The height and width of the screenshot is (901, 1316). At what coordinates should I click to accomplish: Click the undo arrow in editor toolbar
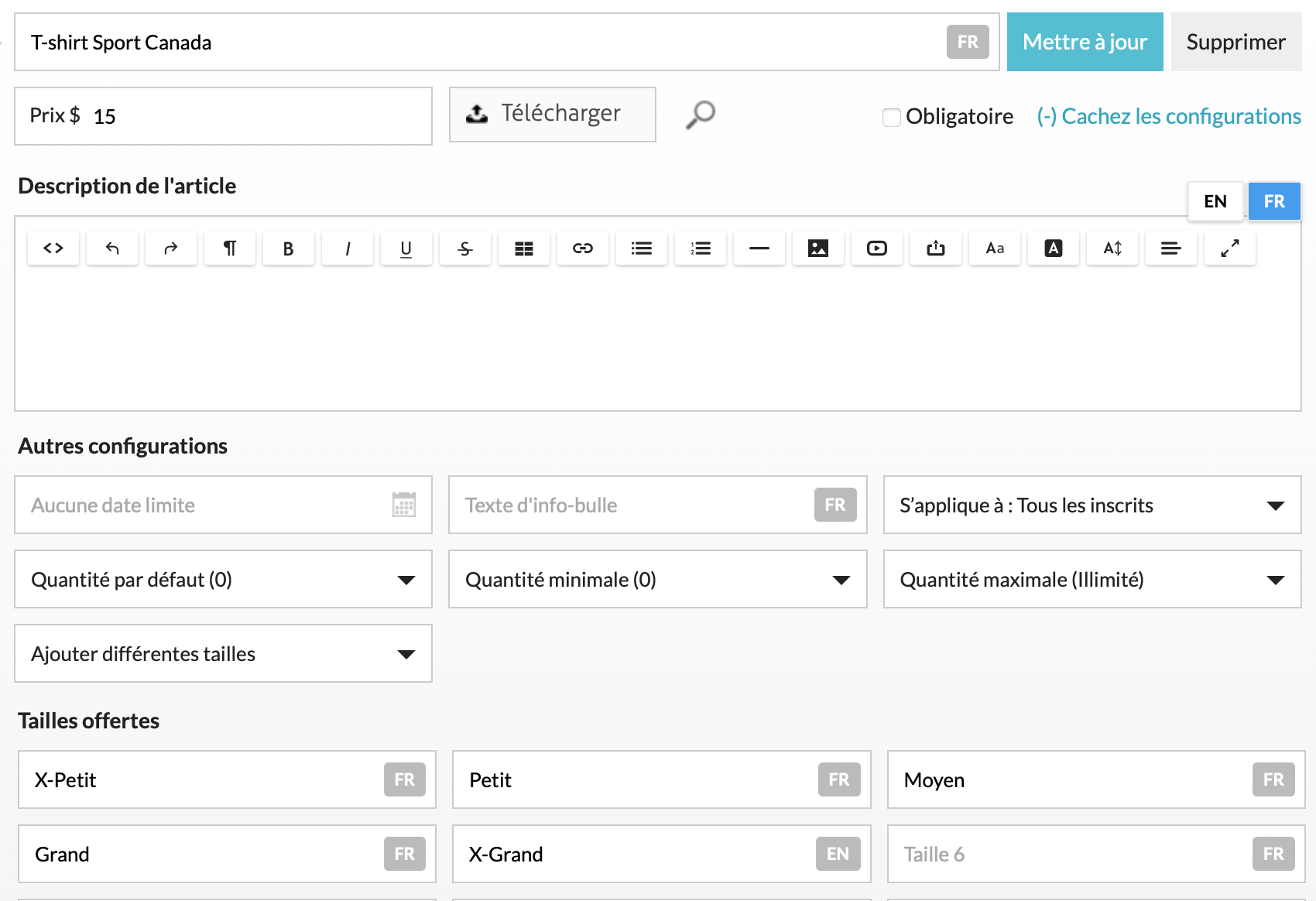112,248
